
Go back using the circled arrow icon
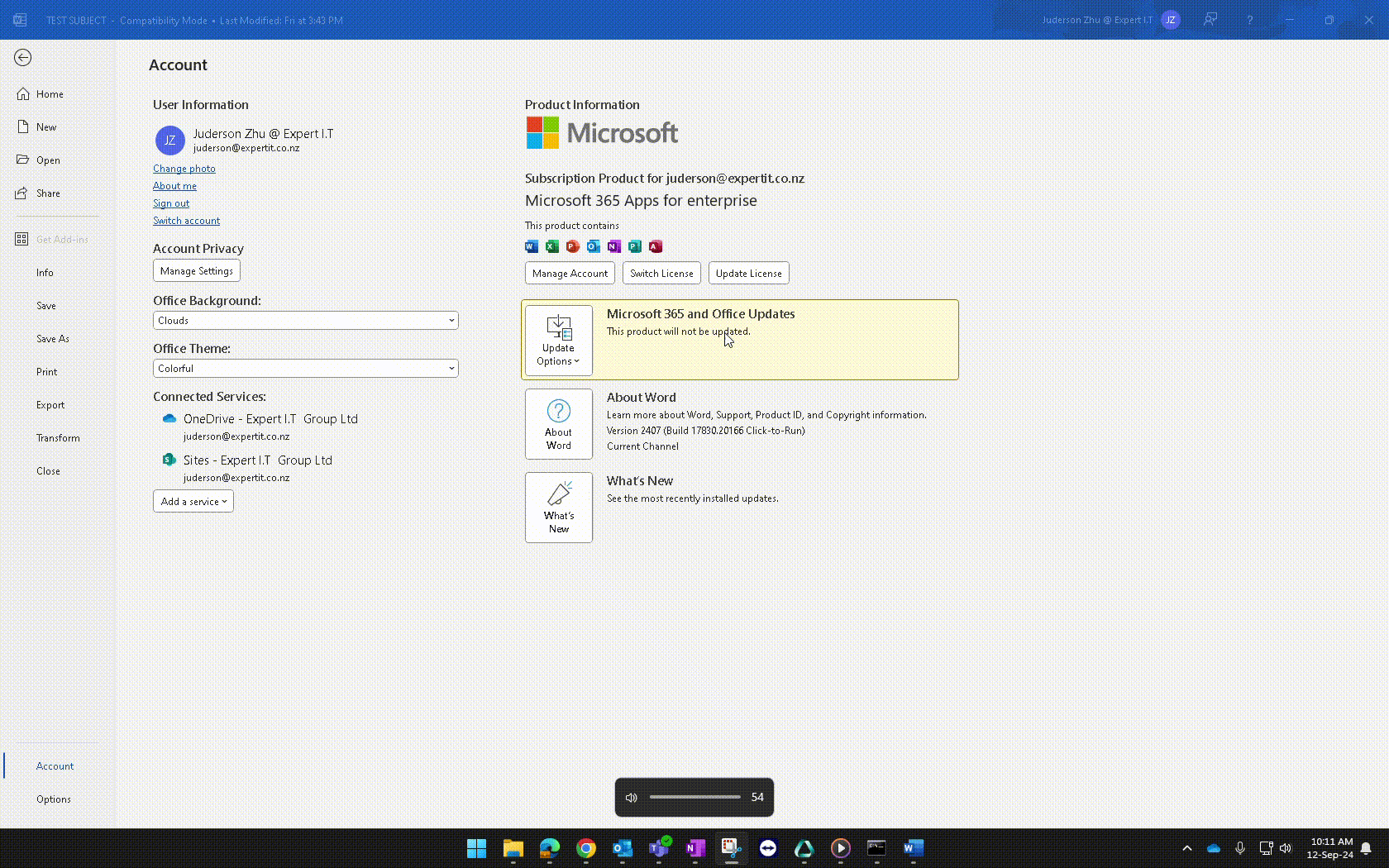click(x=23, y=57)
